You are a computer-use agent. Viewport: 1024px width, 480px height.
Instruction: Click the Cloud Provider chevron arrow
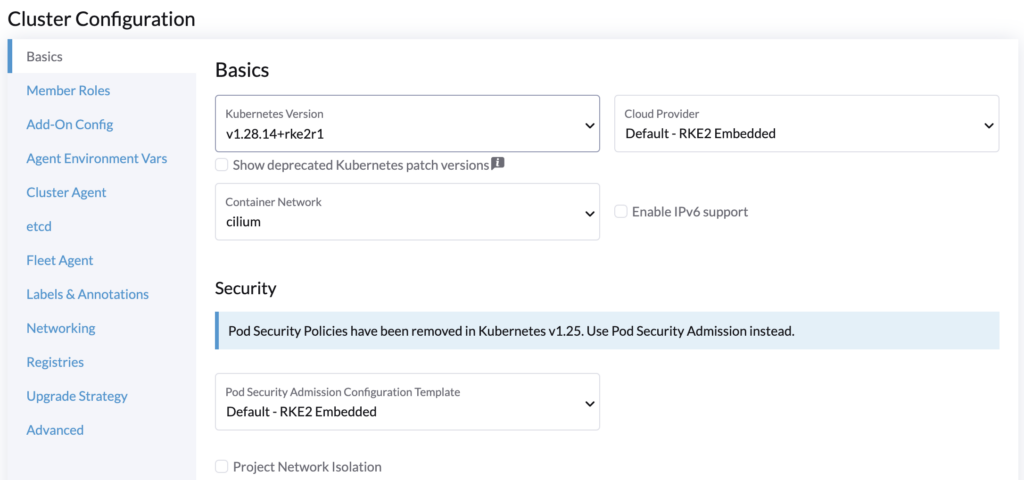pos(989,125)
